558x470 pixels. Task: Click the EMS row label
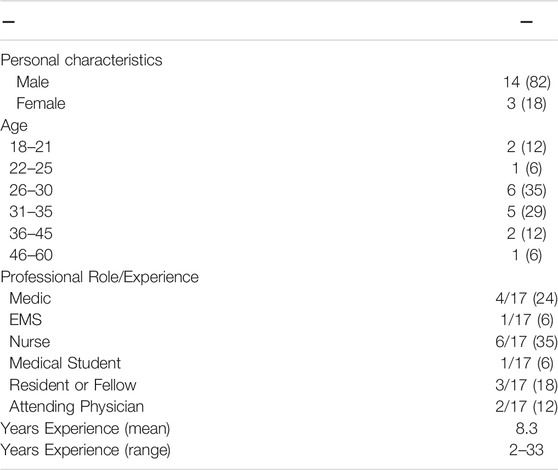pos(26,320)
